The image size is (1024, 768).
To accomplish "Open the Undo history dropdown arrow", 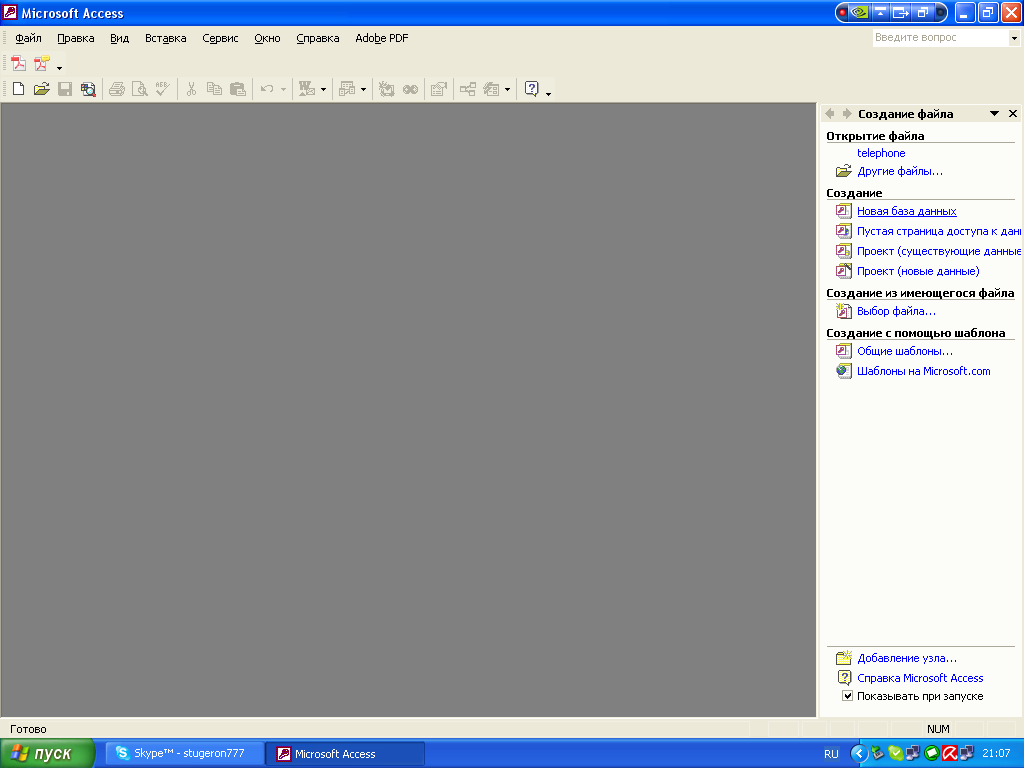I will (x=283, y=89).
